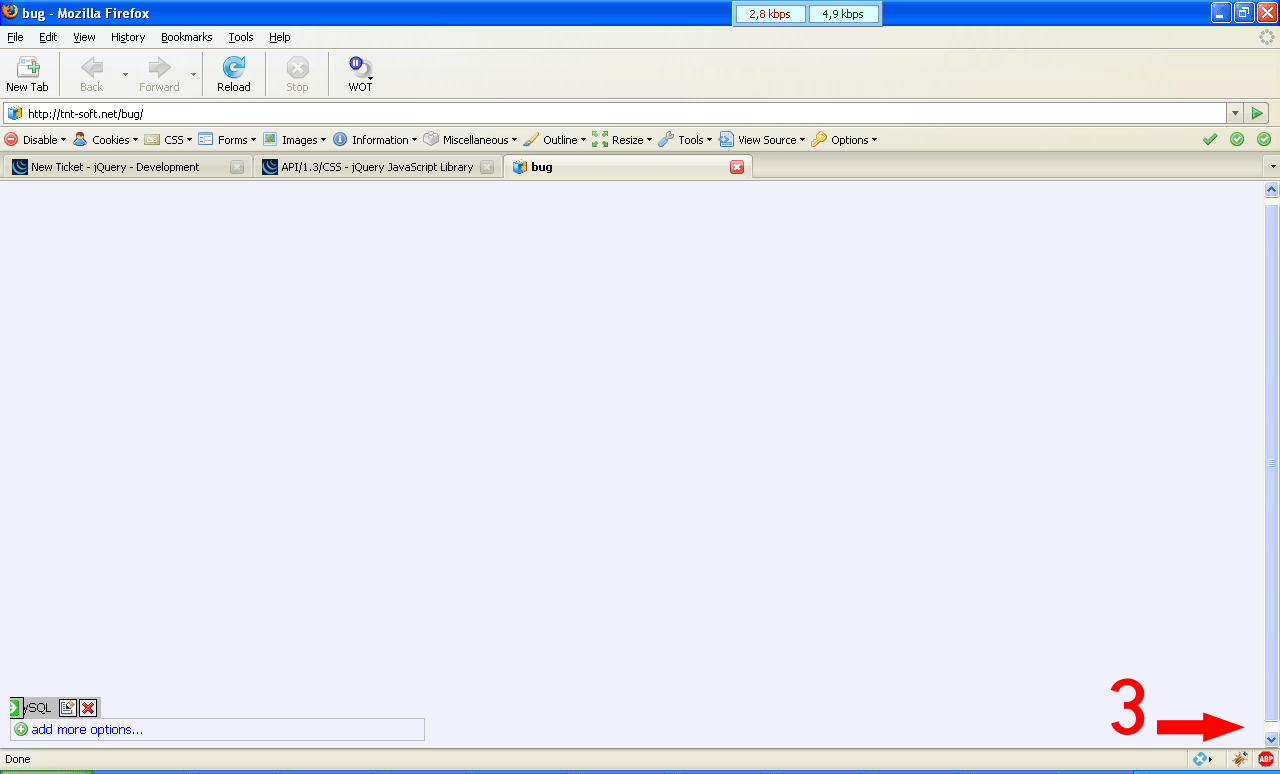The width and height of the screenshot is (1280, 774).
Task: Click the scrollbar down arrow
Action: click(x=1271, y=739)
